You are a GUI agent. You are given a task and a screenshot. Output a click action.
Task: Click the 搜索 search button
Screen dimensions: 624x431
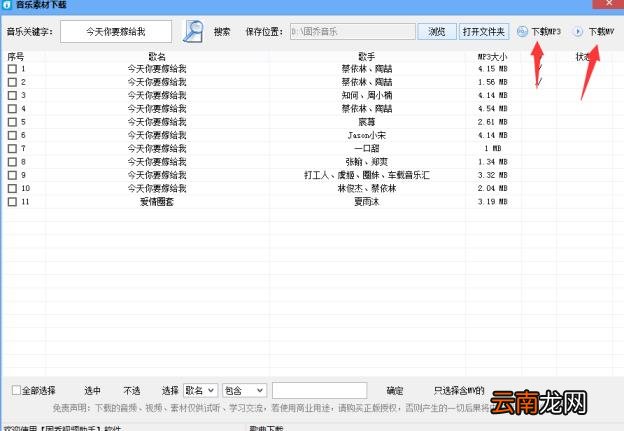coord(222,31)
